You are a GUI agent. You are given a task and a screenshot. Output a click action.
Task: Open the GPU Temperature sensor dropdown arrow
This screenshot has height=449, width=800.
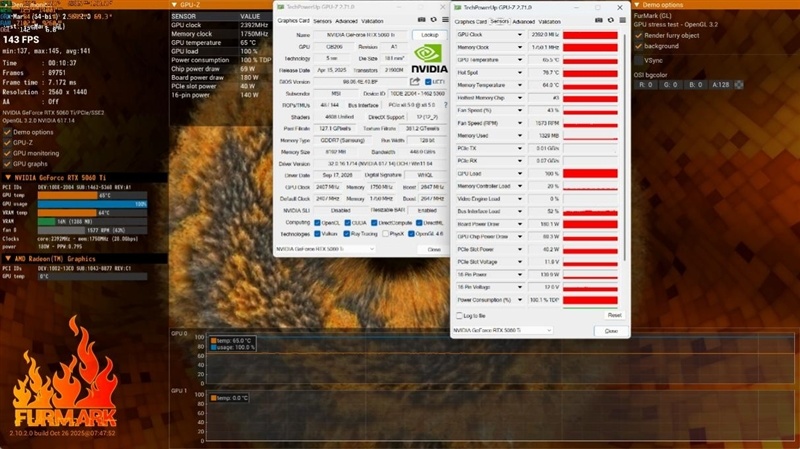coord(519,60)
